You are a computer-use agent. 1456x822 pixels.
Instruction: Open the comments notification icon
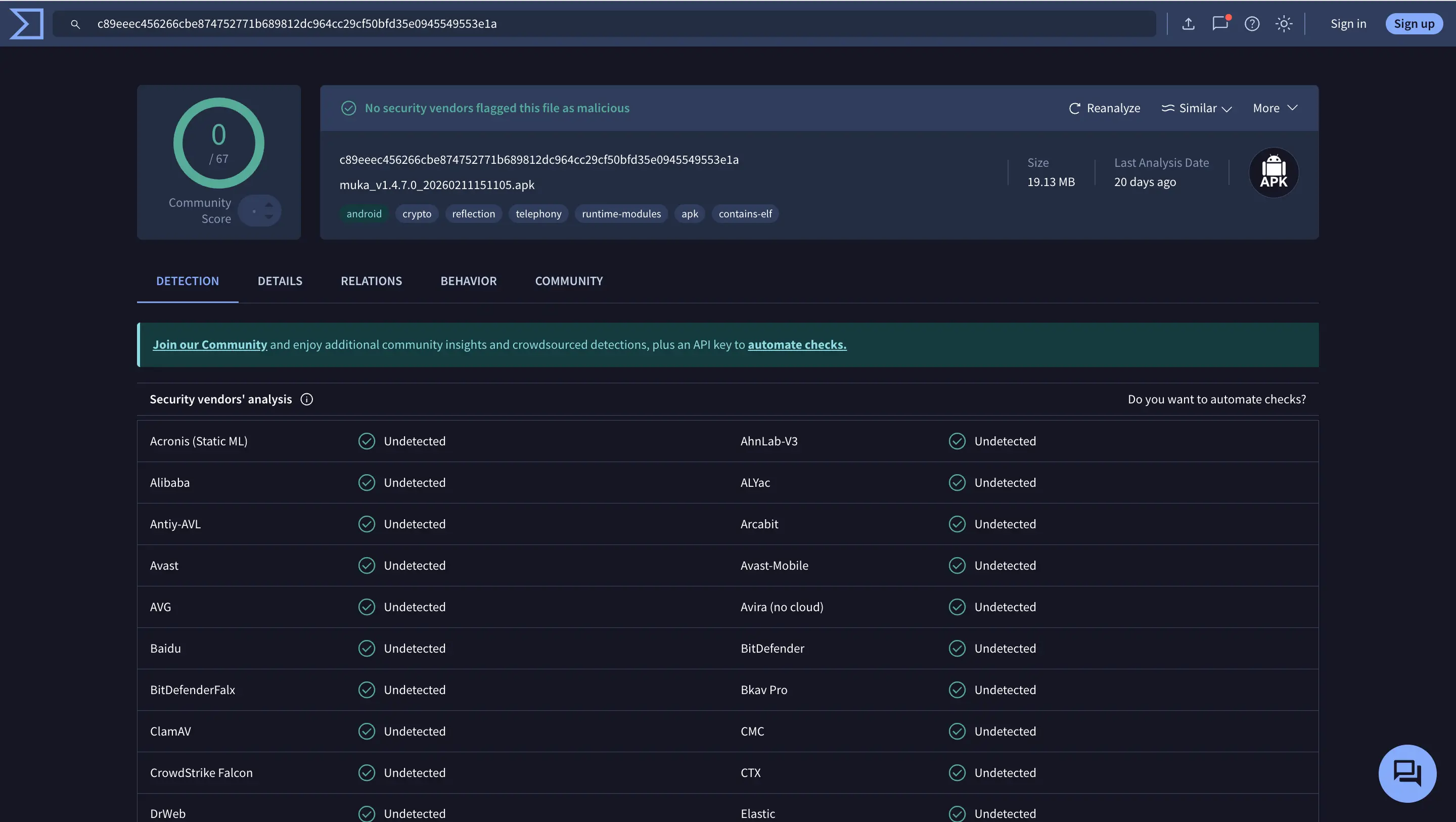point(1220,24)
